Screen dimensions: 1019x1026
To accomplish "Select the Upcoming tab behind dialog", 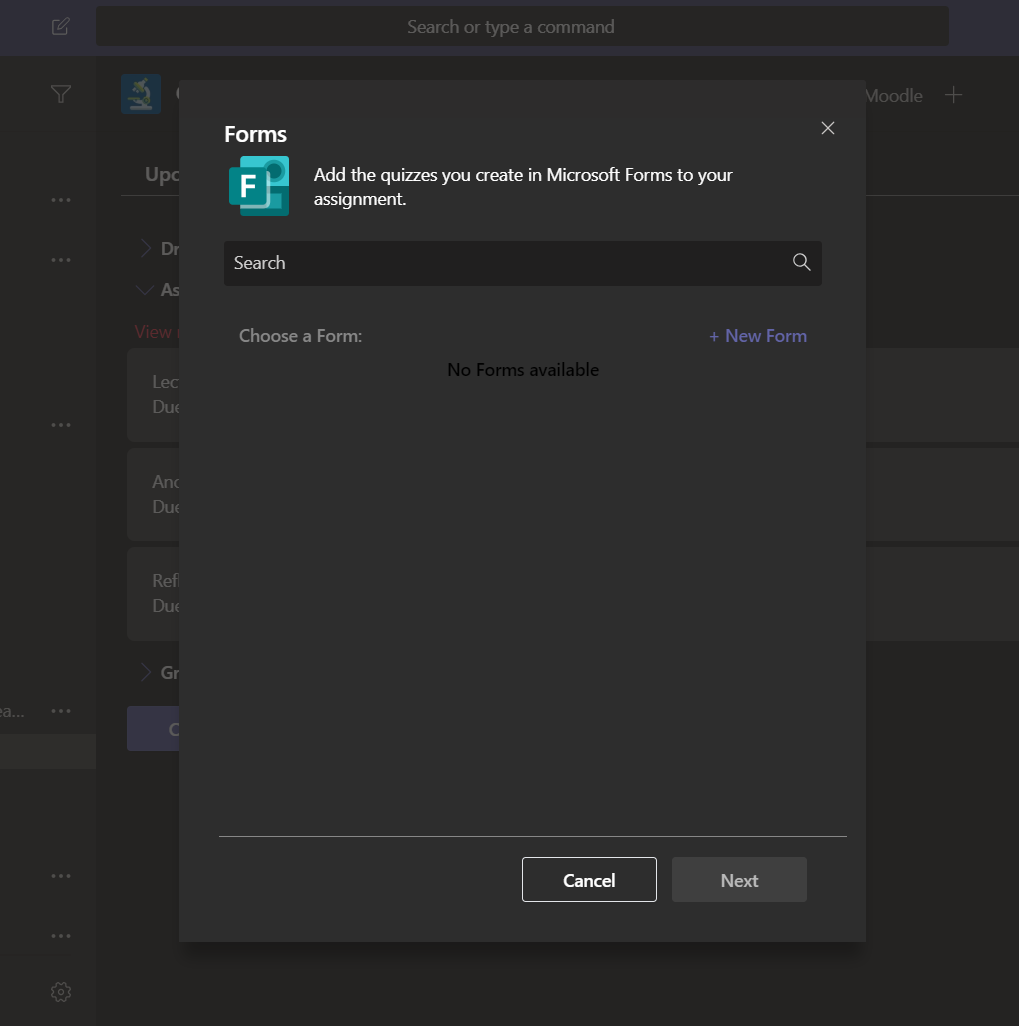I will [160, 174].
